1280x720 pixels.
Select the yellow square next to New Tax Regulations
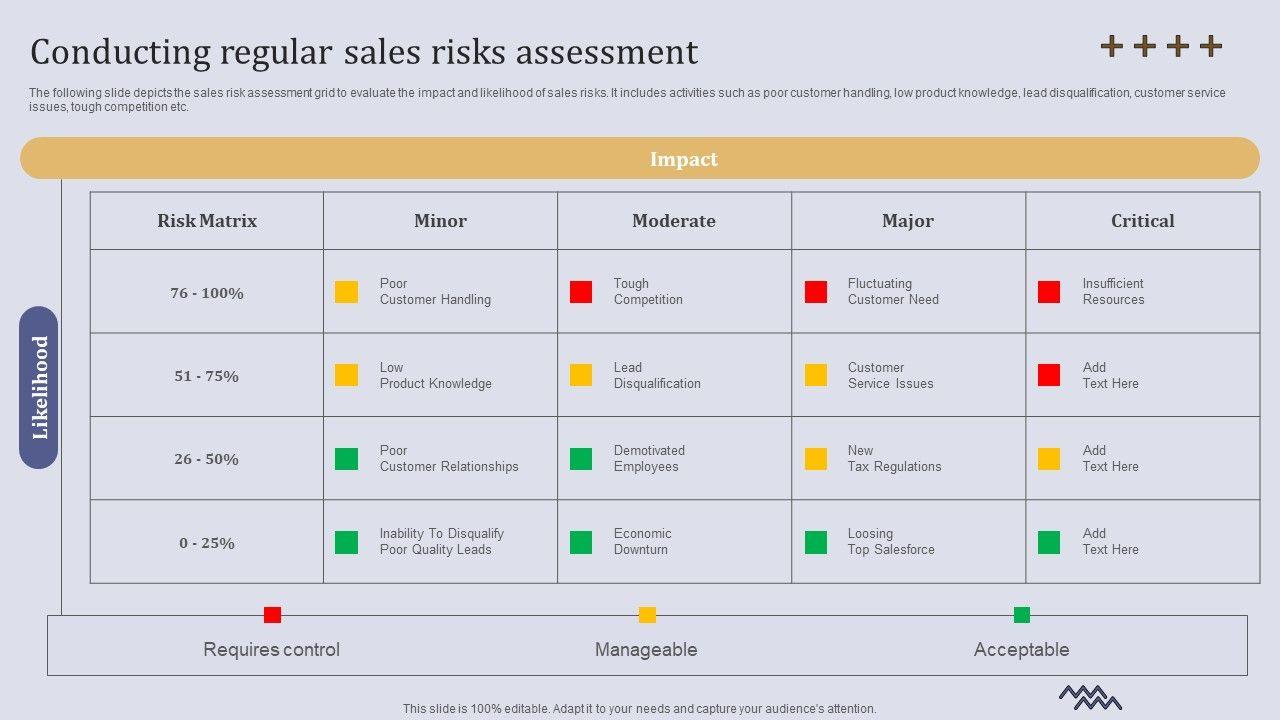(816, 459)
